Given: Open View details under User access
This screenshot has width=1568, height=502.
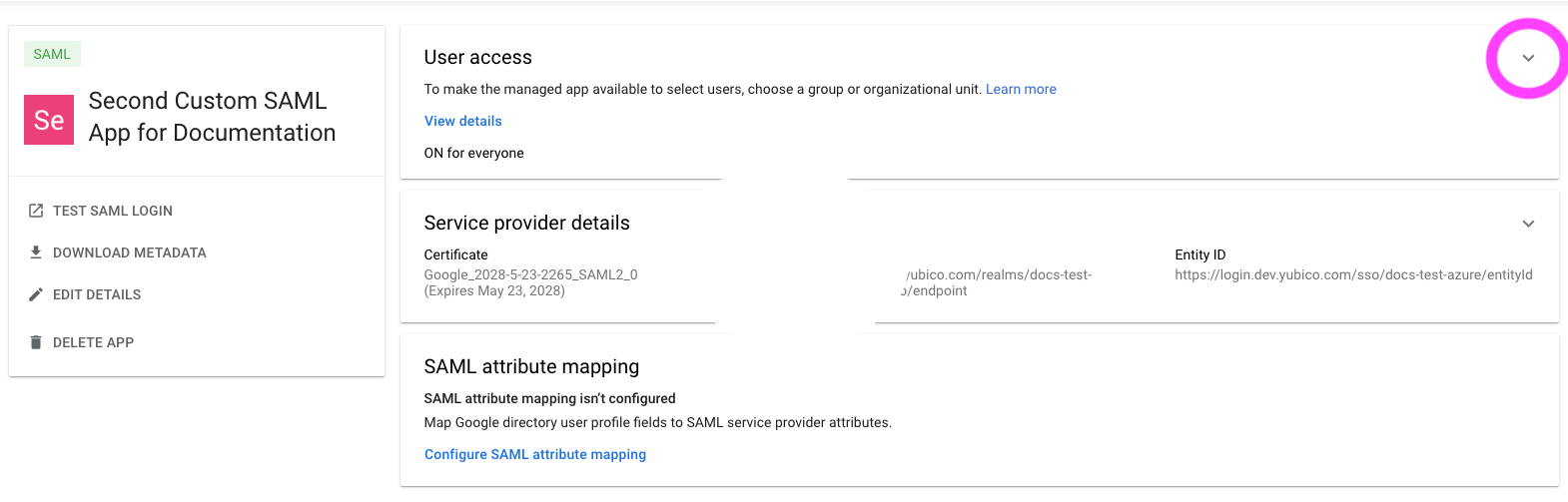Looking at the screenshot, I should (462, 121).
